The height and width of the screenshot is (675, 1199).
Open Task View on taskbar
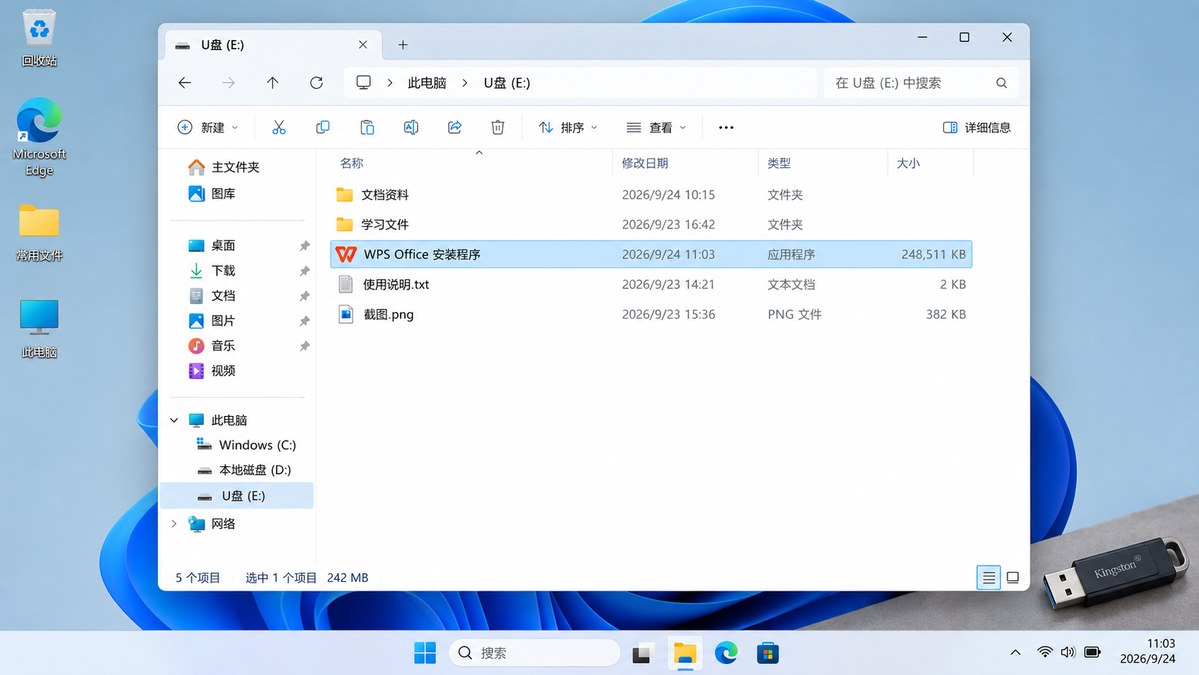[642, 654]
